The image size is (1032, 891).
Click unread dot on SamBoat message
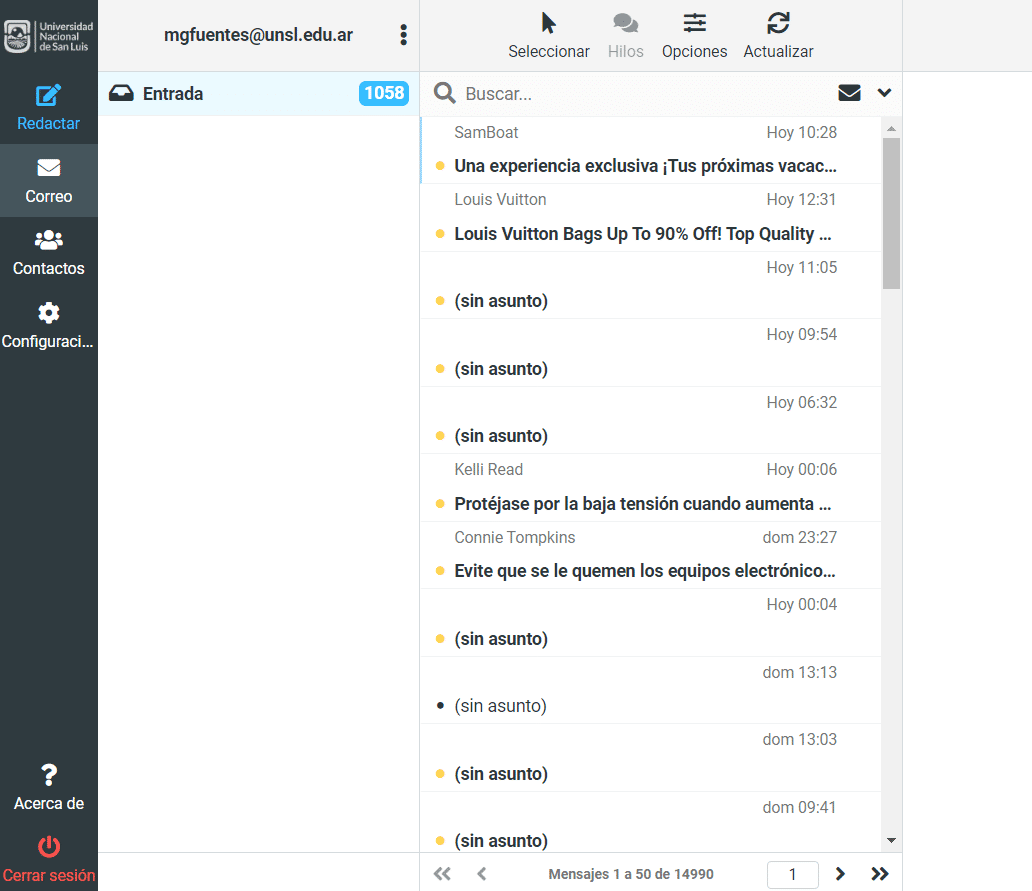pos(440,166)
